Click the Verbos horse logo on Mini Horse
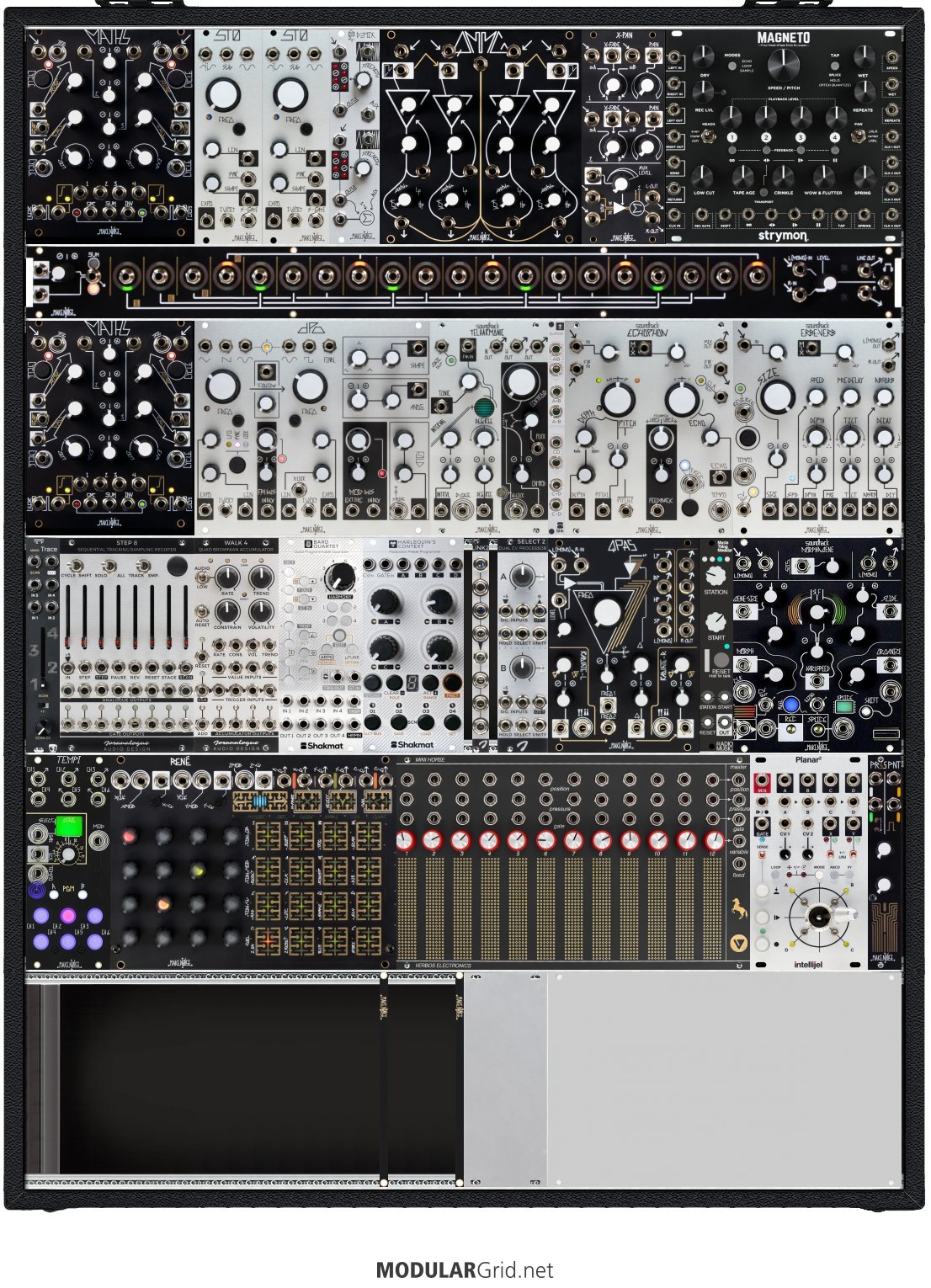The height and width of the screenshot is (1288, 931). [x=738, y=910]
